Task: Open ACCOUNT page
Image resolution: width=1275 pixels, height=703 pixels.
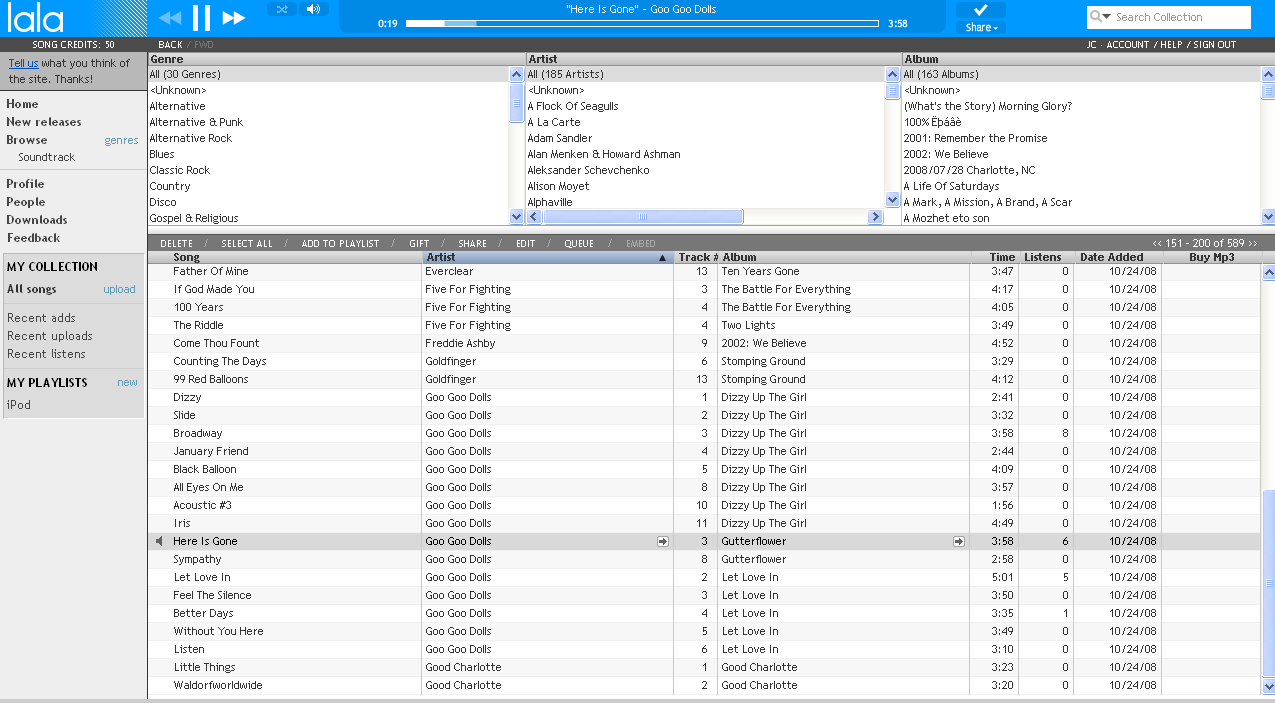Action: coord(1128,45)
